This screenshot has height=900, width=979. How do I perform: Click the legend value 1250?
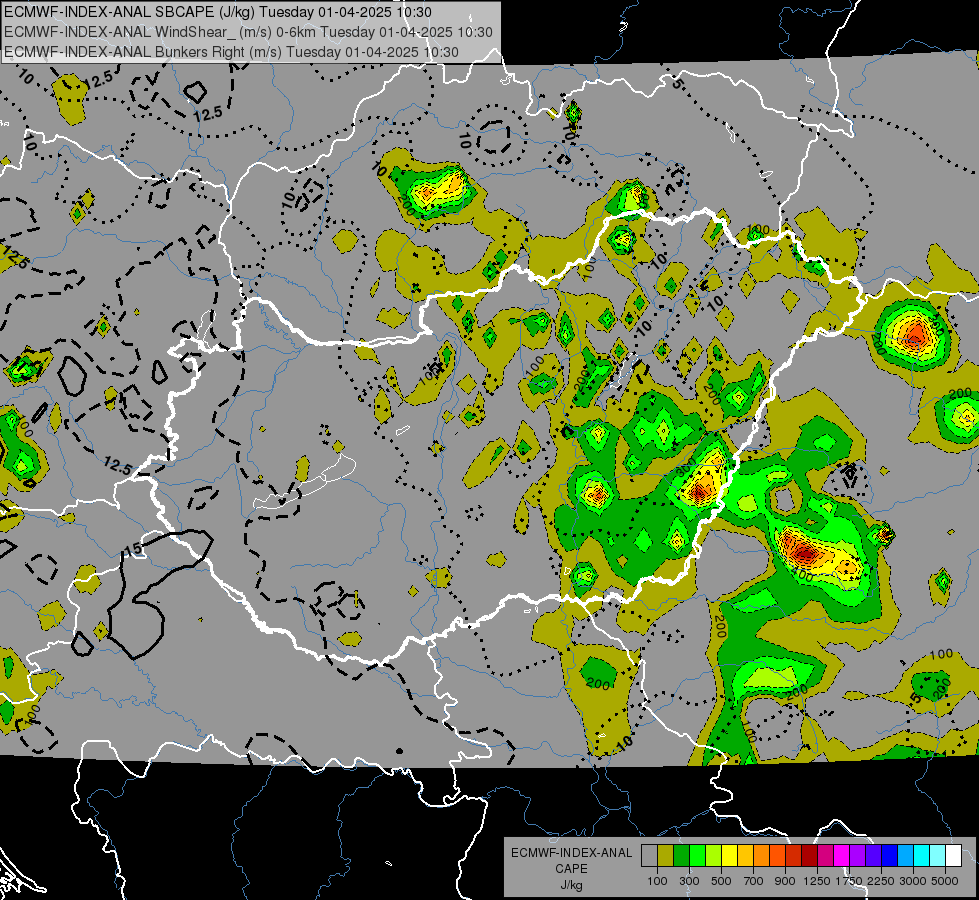point(817,881)
